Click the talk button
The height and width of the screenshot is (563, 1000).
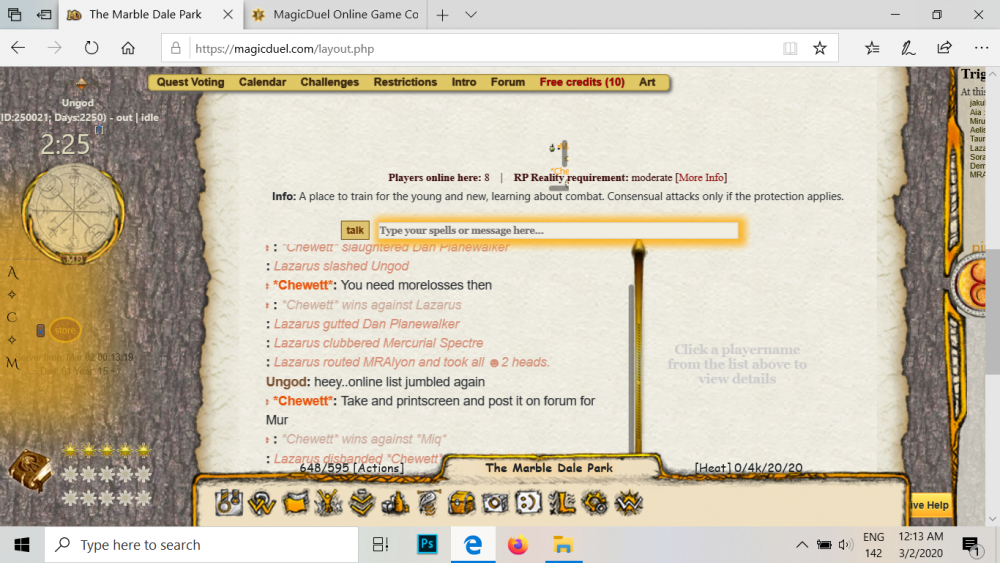point(355,230)
